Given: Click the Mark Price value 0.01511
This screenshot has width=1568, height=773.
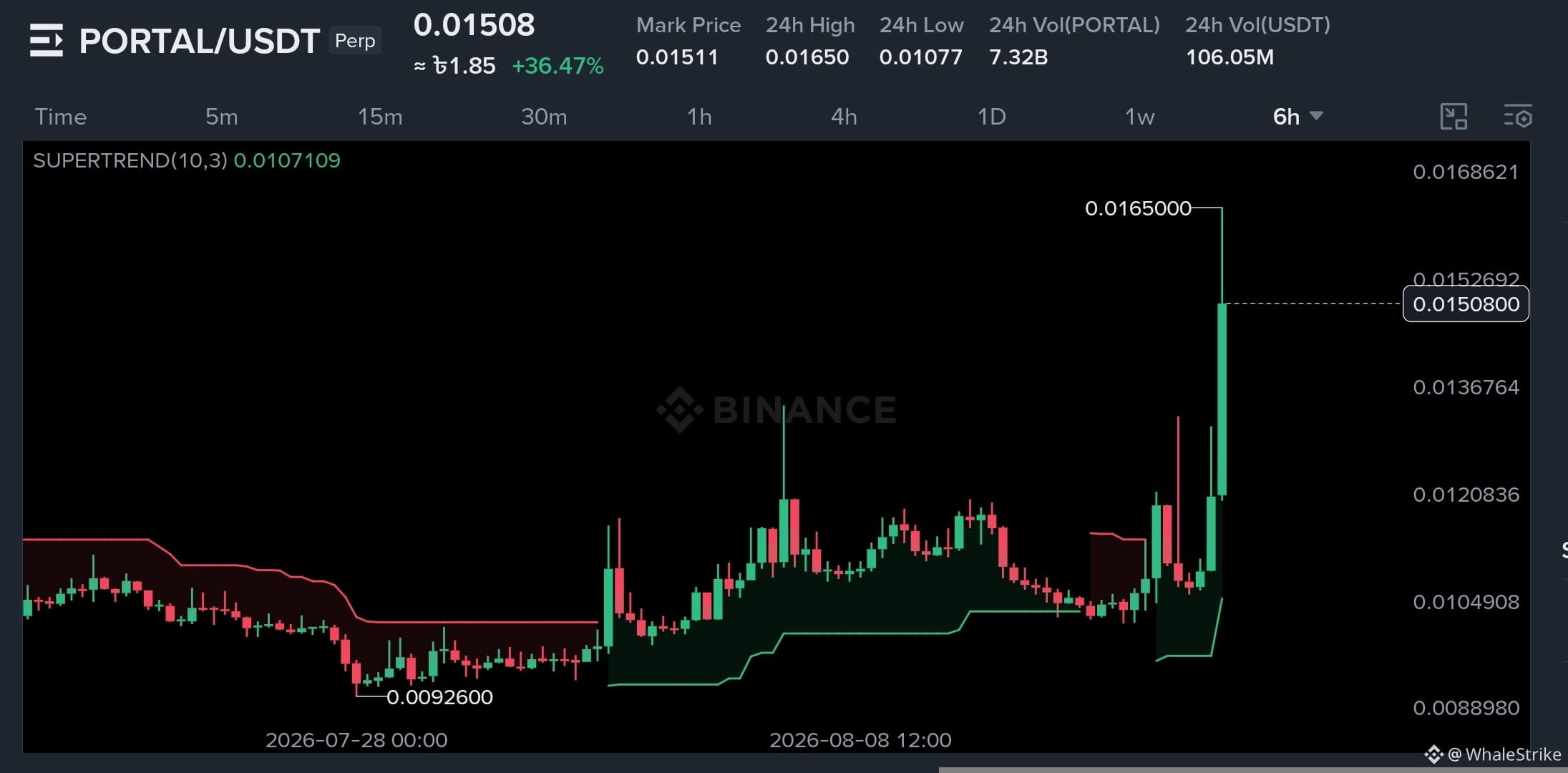Looking at the screenshot, I should click(677, 57).
